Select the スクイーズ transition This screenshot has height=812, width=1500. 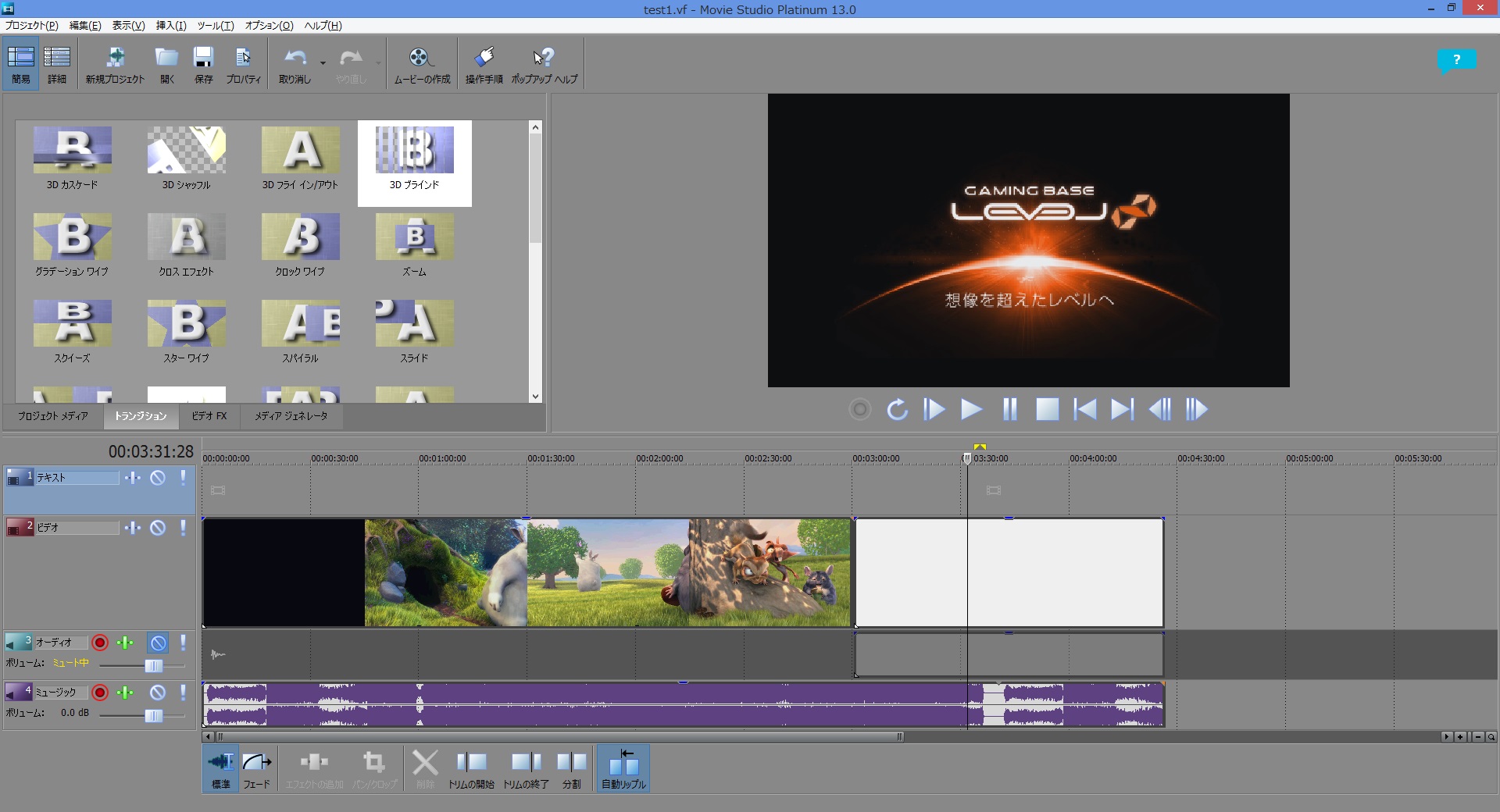tap(72, 332)
